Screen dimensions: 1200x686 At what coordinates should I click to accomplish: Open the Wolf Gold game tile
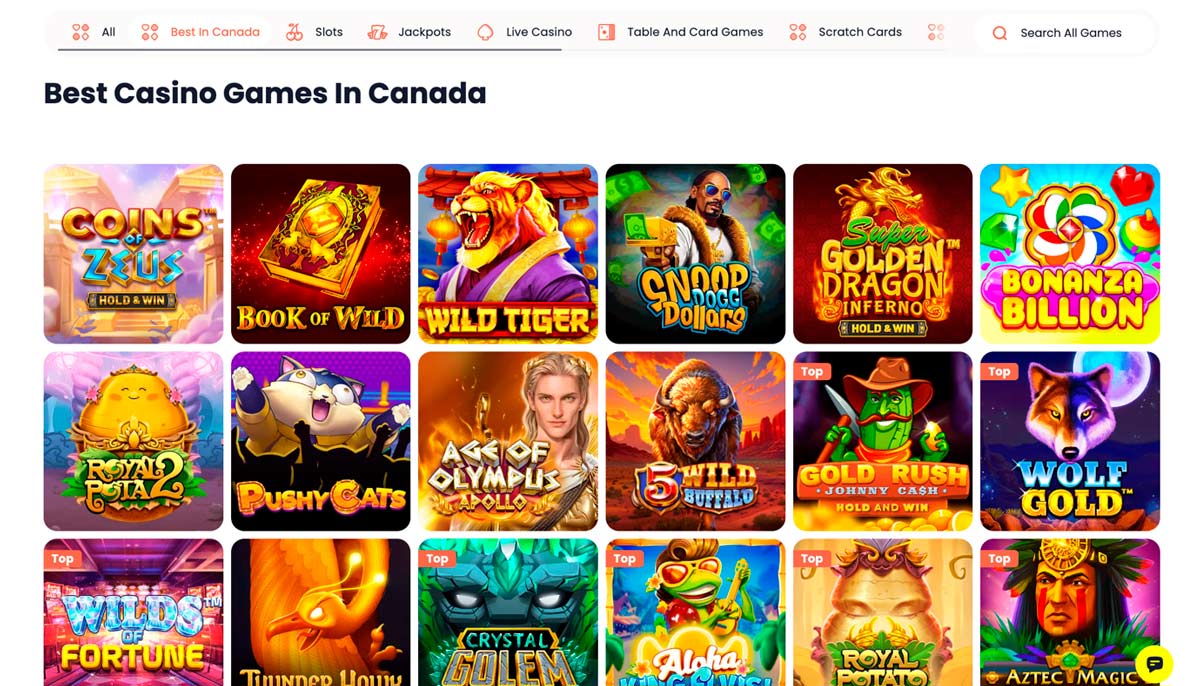[1070, 441]
